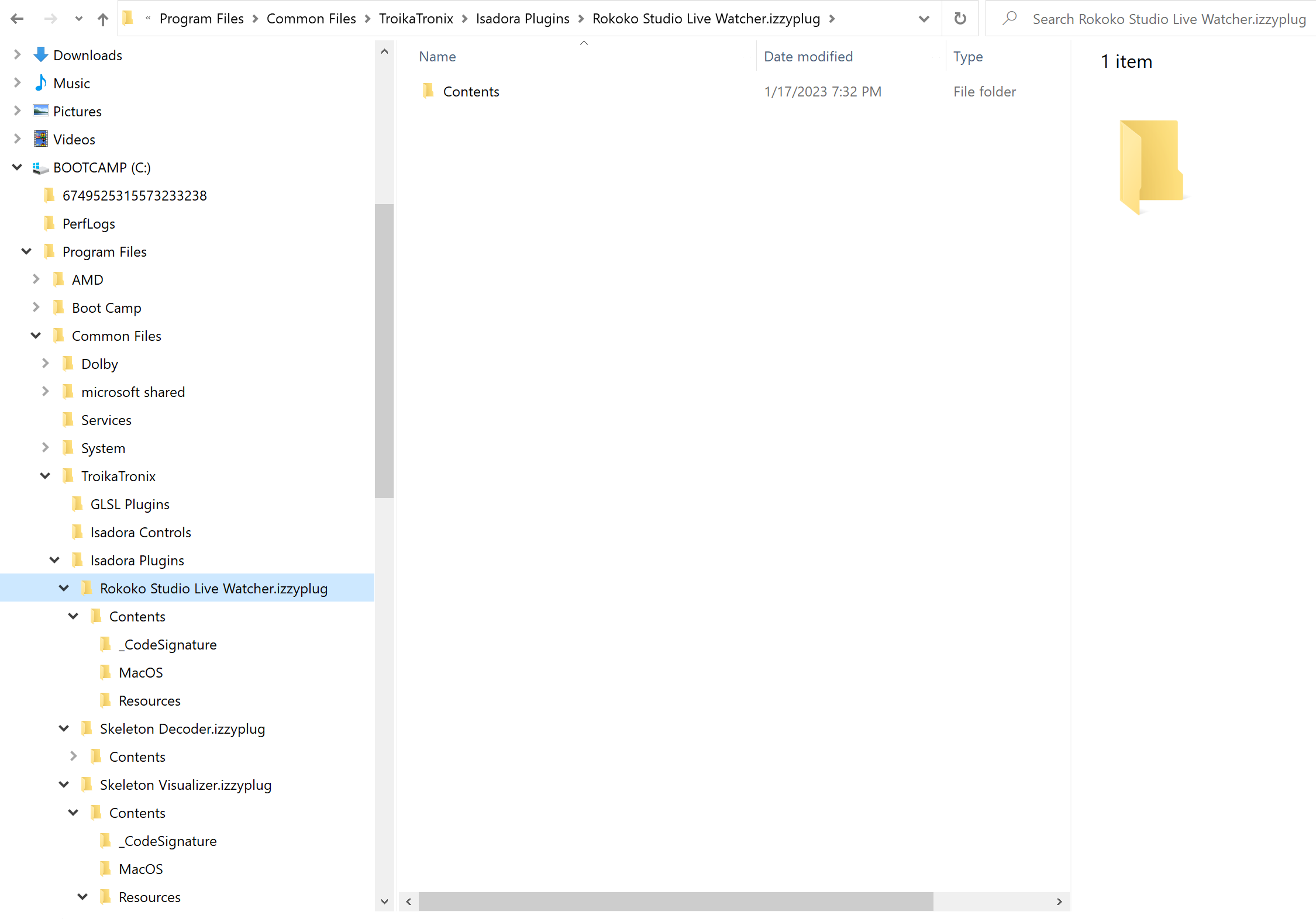The width and height of the screenshot is (1316, 919).
Task: Expand the Downloads tree node
Action: tap(18, 54)
